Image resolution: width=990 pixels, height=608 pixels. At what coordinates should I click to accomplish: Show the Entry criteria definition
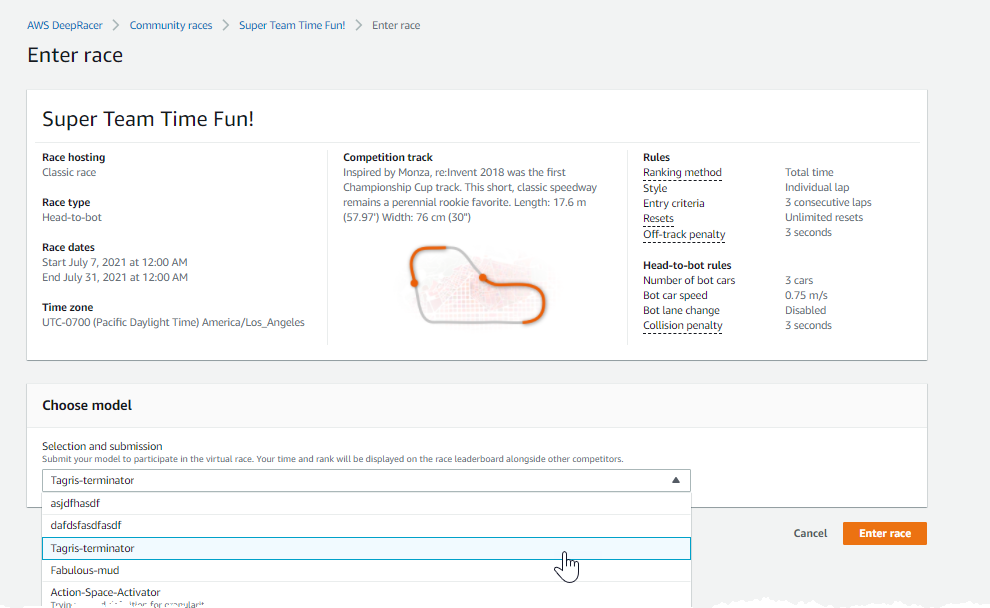[x=675, y=202]
